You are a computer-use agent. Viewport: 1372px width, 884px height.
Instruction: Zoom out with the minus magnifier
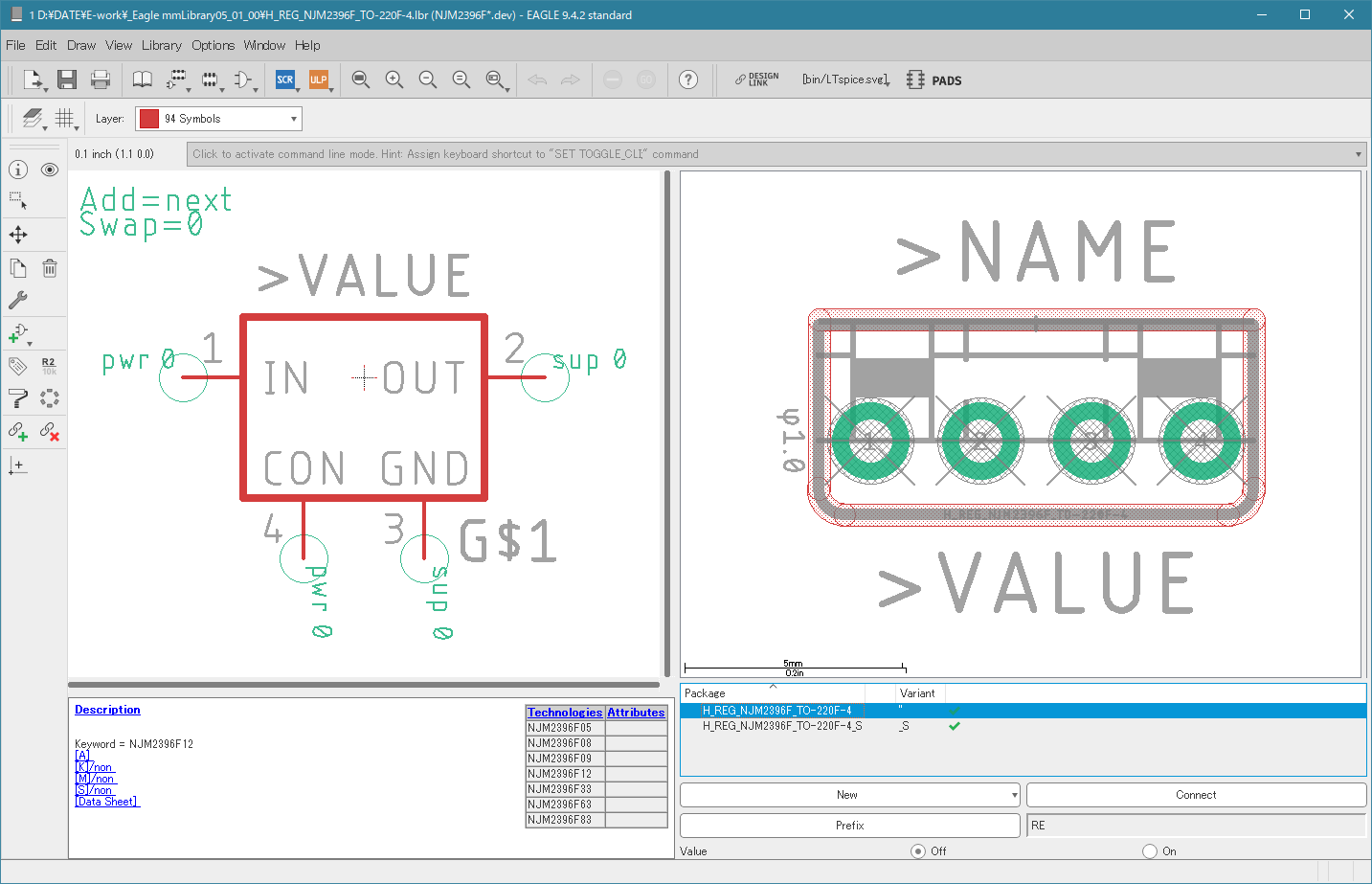[428, 79]
